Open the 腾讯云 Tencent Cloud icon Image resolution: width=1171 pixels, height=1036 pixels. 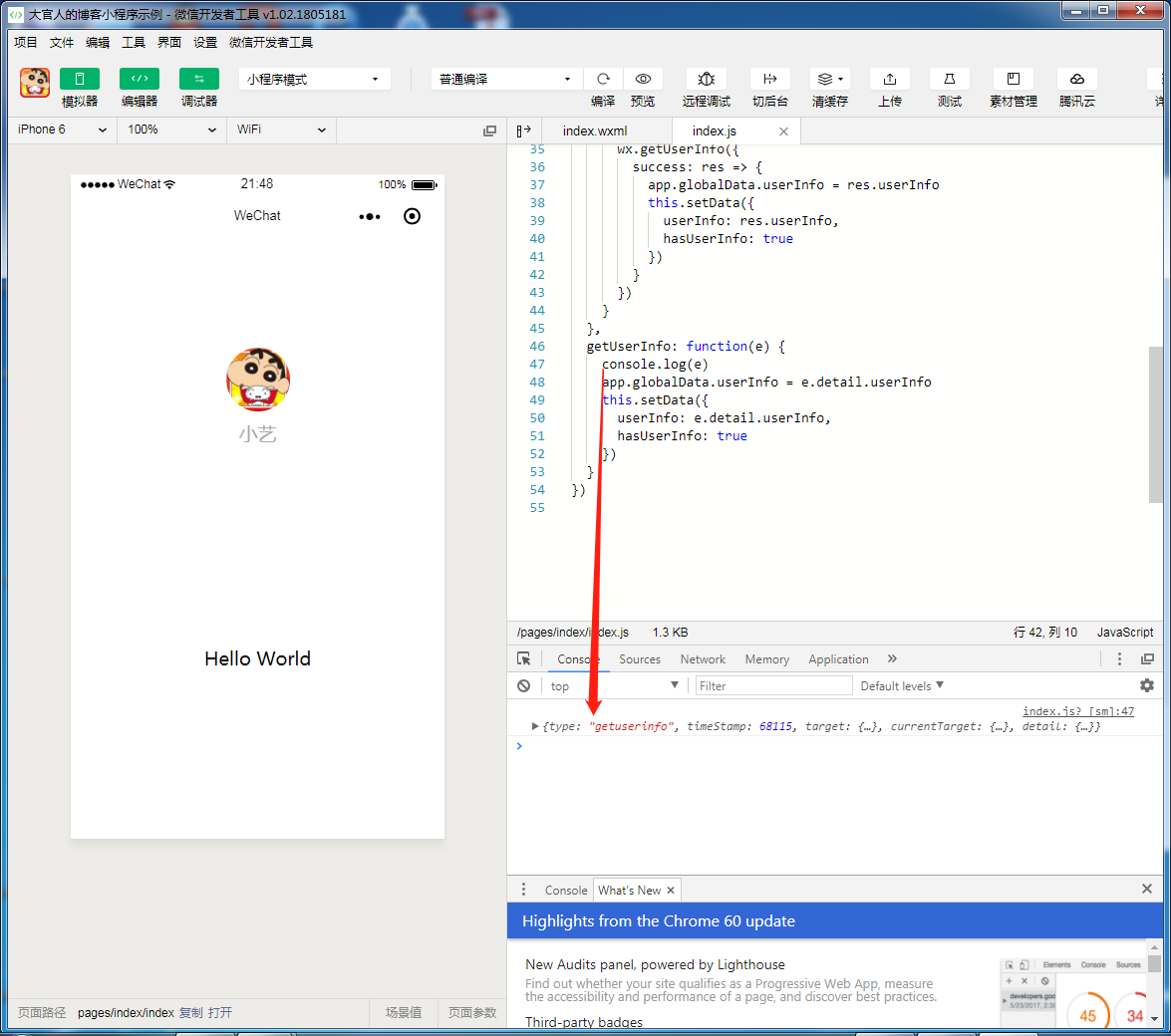click(1077, 79)
